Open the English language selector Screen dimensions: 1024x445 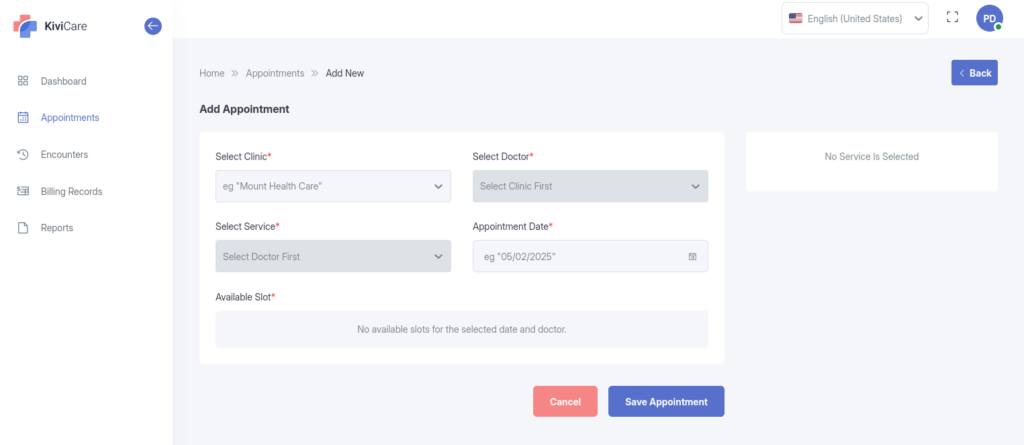click(x=855, y=18)
